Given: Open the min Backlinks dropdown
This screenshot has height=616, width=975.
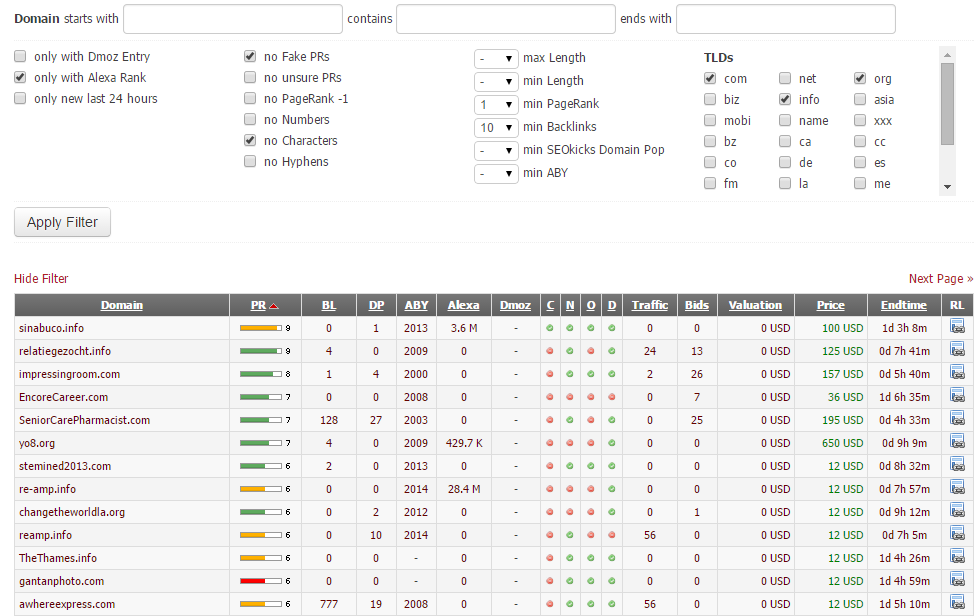Looking at the screenshot, I should [496, 127].
